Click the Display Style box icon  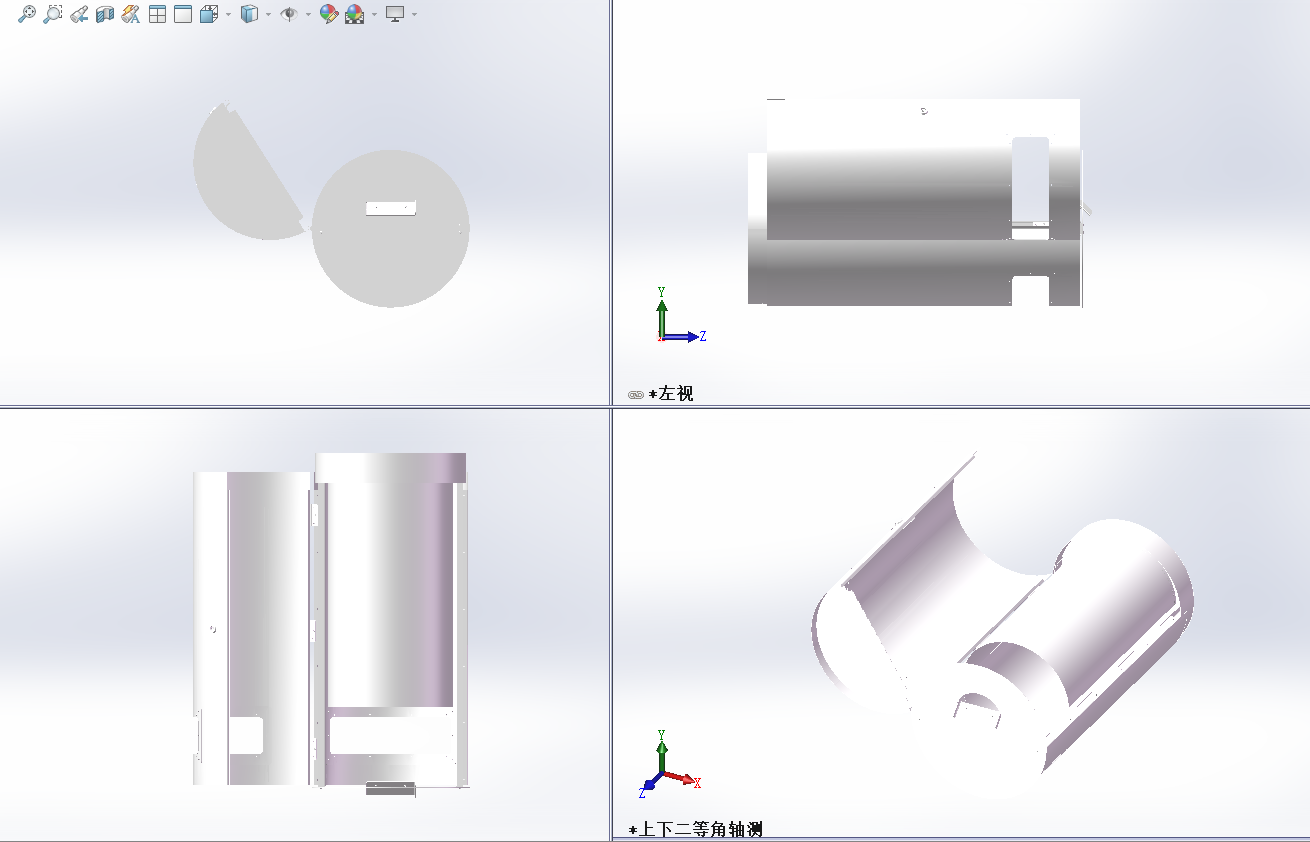[x=249, y=14]
